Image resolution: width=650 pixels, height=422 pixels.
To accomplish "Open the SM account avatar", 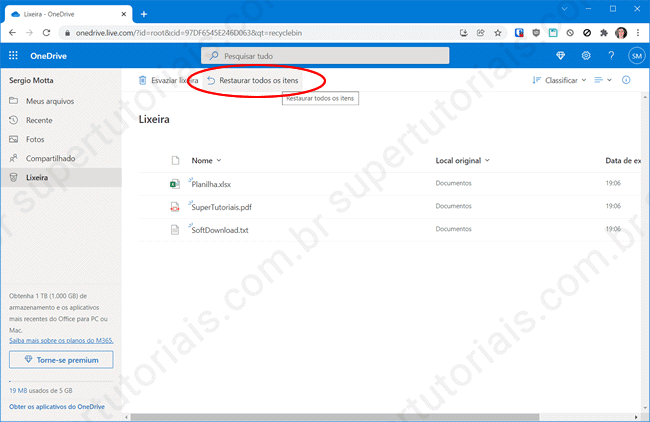I will 636,55.
